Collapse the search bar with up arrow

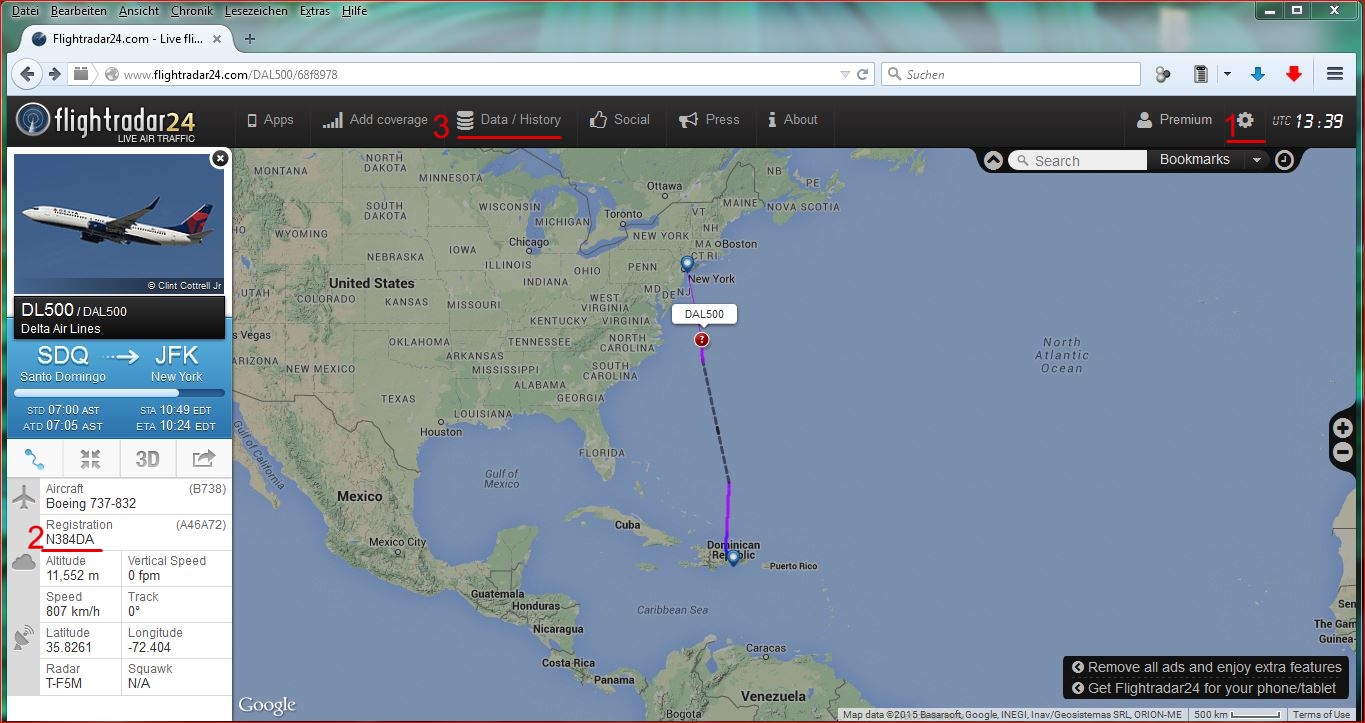[x=993, y=160]
